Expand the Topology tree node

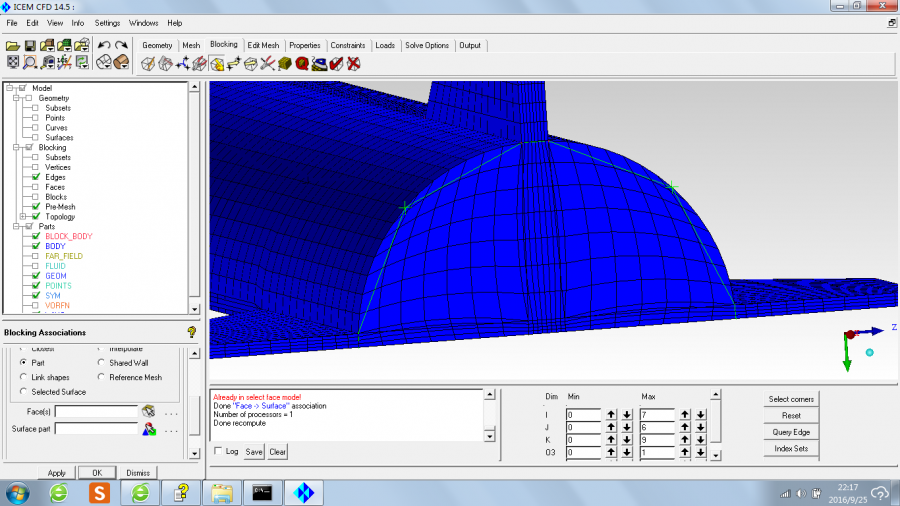click(x=23, y=217)
